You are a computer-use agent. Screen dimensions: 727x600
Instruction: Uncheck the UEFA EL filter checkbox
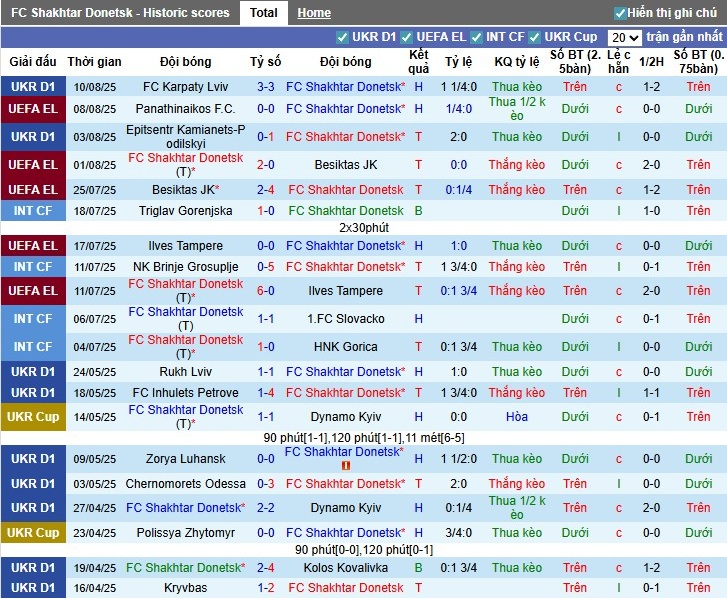407,37
